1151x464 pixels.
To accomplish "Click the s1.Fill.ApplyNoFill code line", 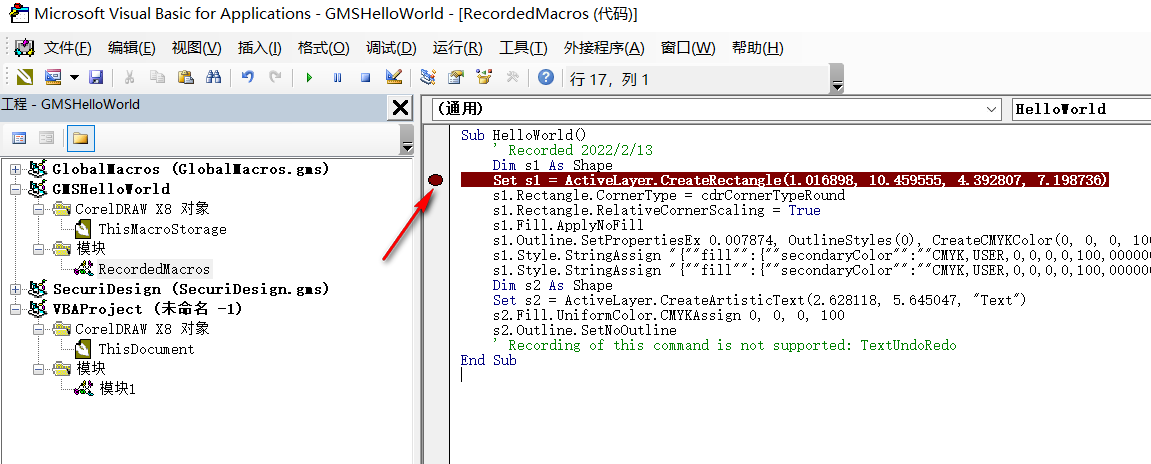I will pos(568,225).
